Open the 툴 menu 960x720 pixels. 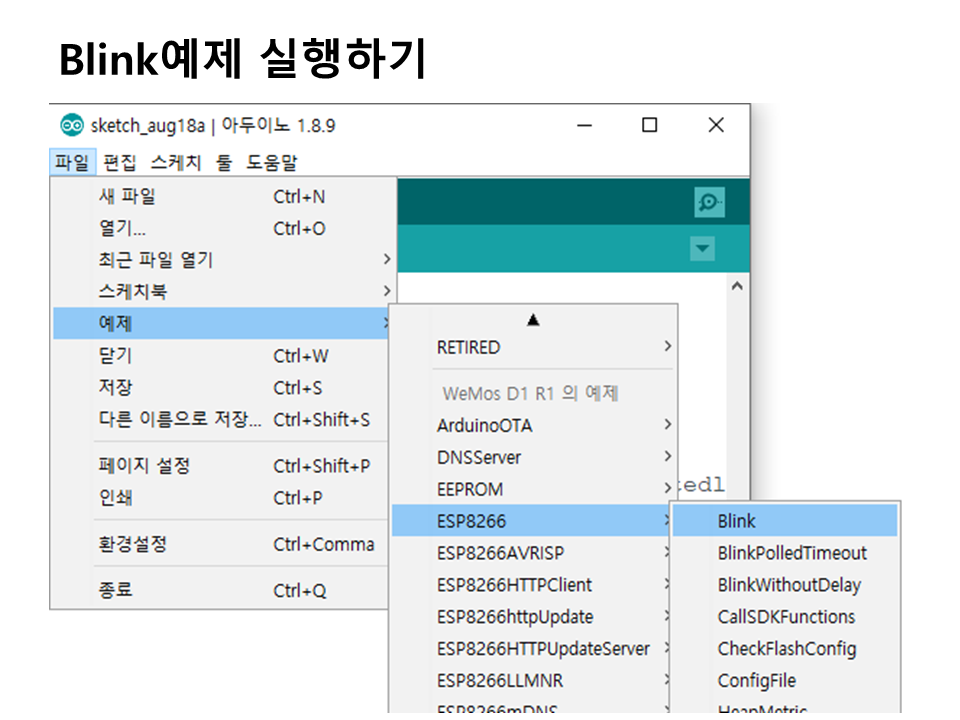[224, 162]
